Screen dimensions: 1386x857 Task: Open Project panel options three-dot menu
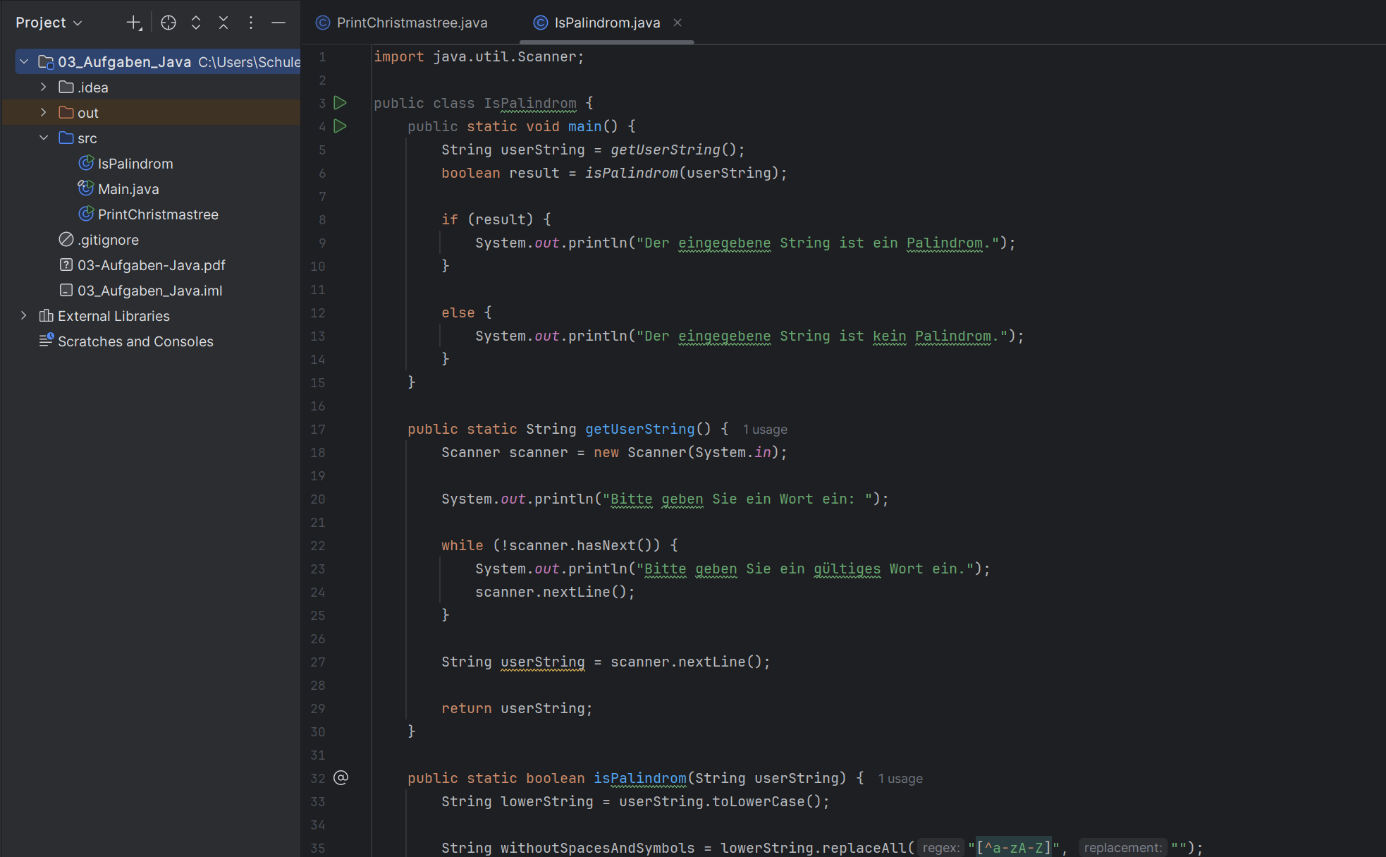tap(251, 23)
